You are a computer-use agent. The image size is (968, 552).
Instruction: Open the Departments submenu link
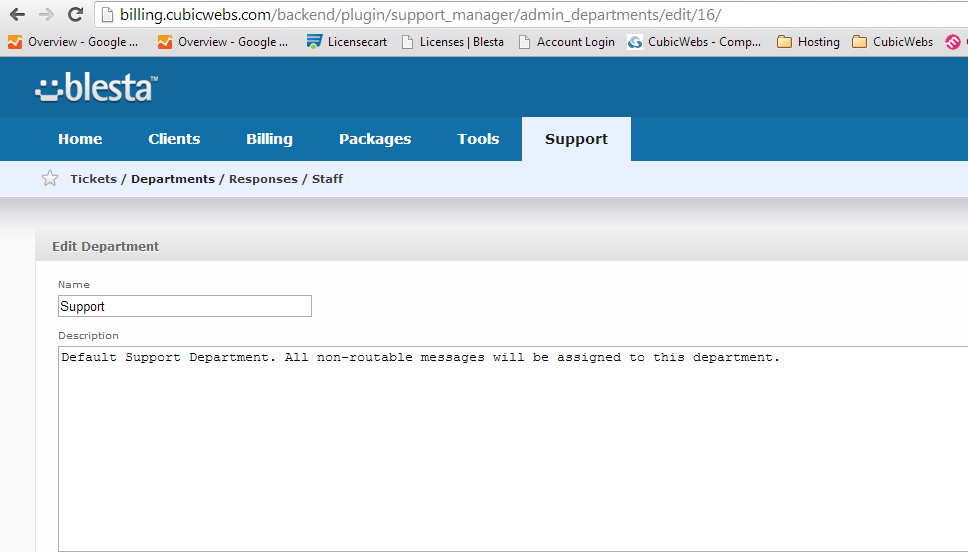point(173,179)
